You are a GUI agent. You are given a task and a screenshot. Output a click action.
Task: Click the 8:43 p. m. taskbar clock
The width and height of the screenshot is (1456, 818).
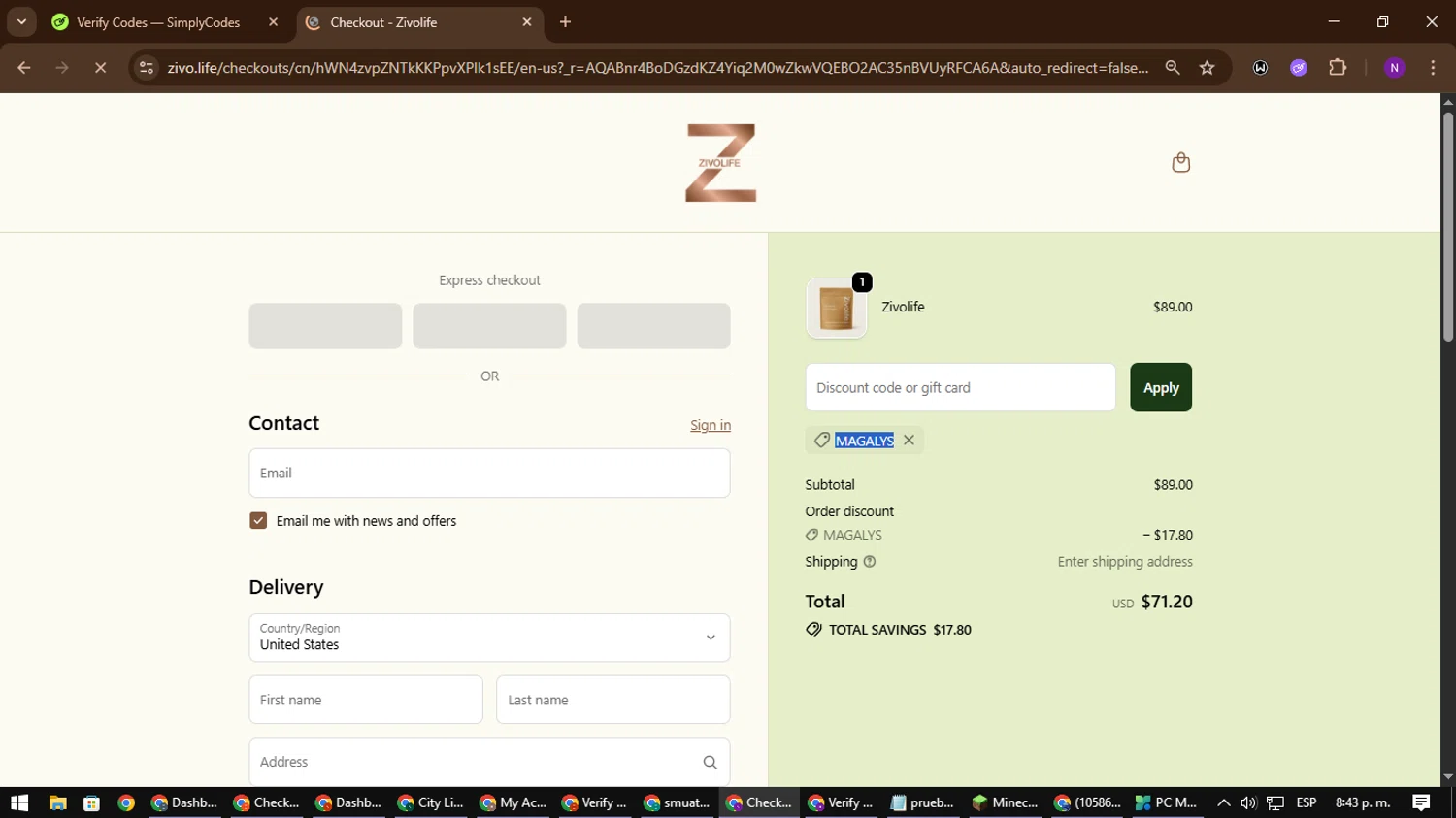(1363, 802)
